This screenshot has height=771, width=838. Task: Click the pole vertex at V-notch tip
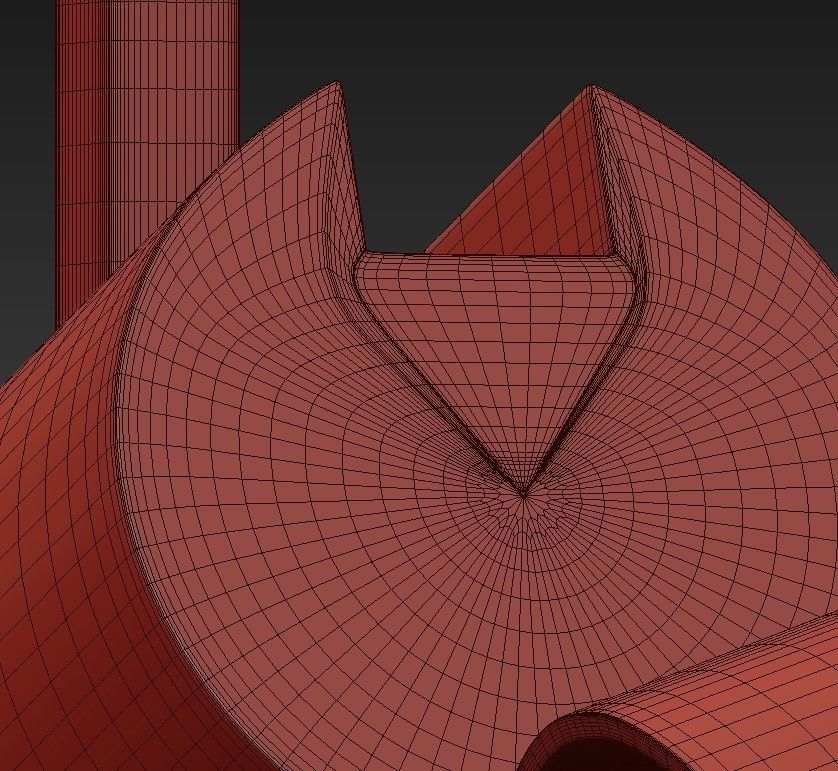coord(523,496)
